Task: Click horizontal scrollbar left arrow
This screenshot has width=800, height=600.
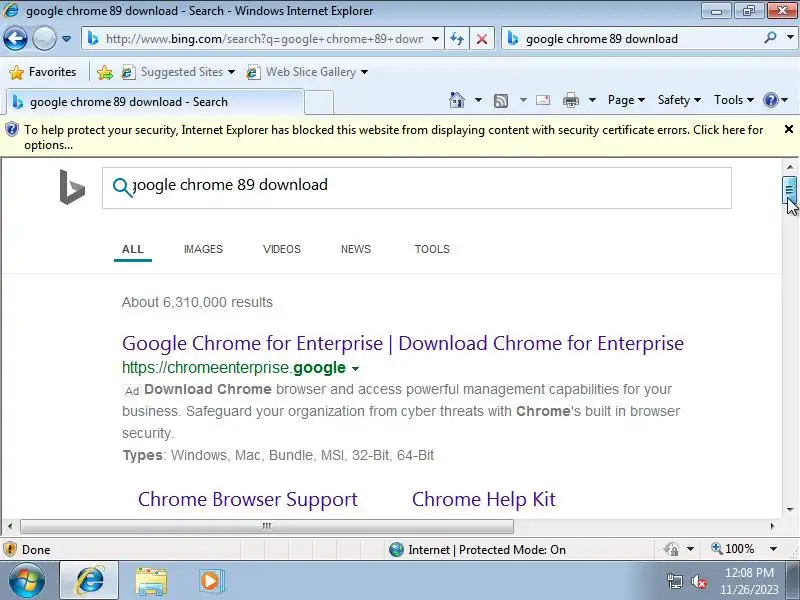Action: (10, 526)
